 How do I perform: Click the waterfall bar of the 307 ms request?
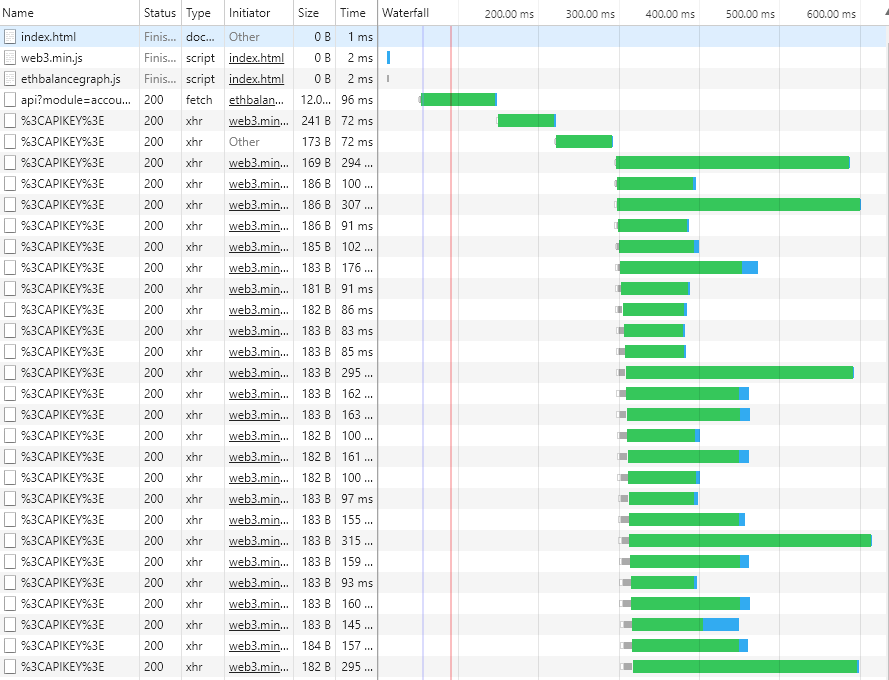[738, 205]
